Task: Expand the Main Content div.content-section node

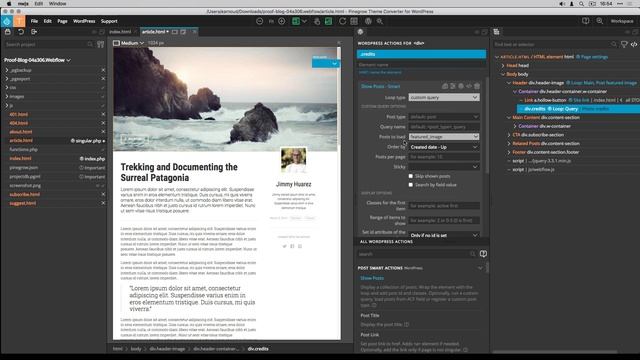Action: pos(509,118)
